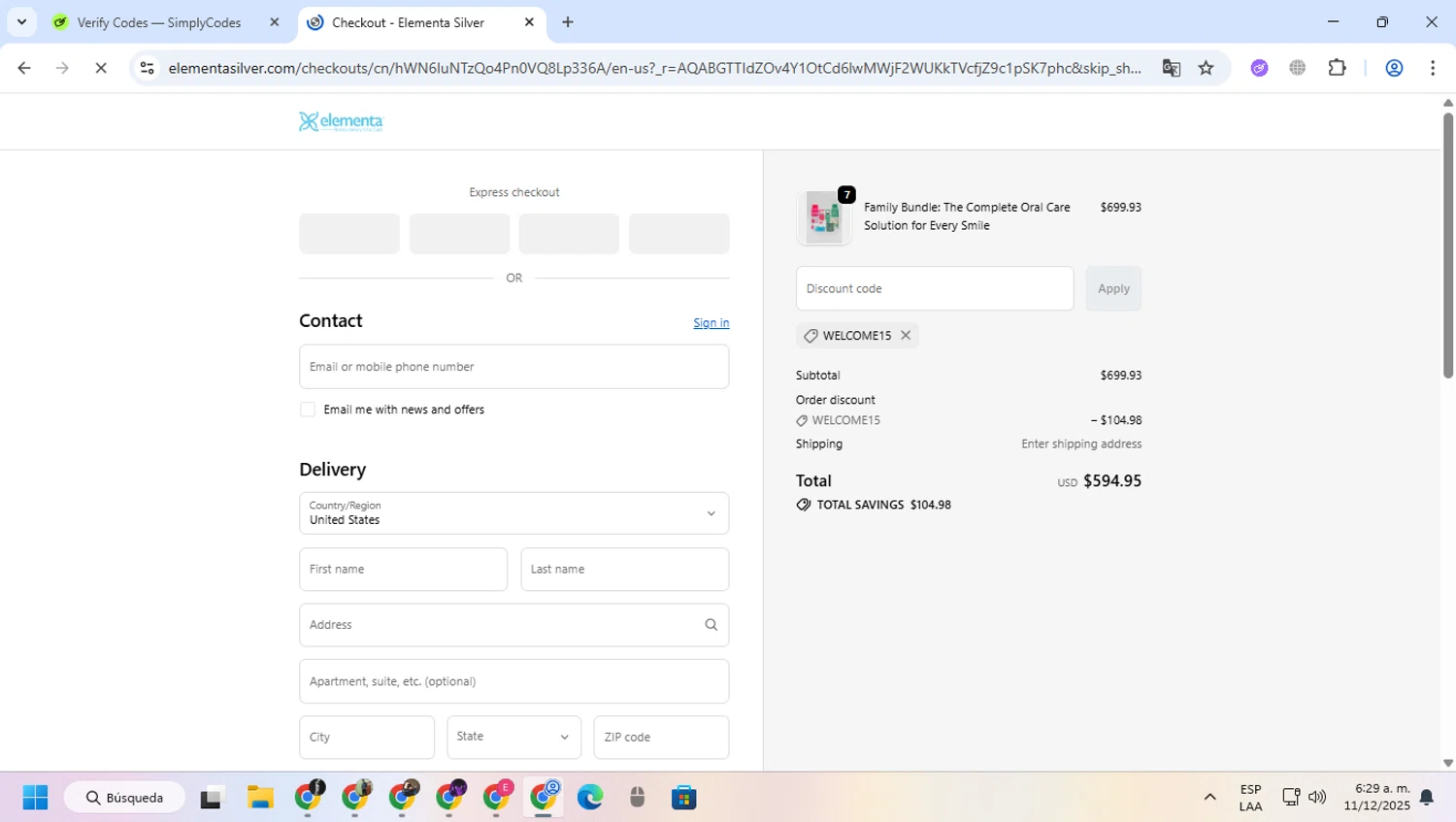The image size is (1456, 822).
Task: Show hidden system tray icons
Action: pyautogui.click(x=1209, y=798)
